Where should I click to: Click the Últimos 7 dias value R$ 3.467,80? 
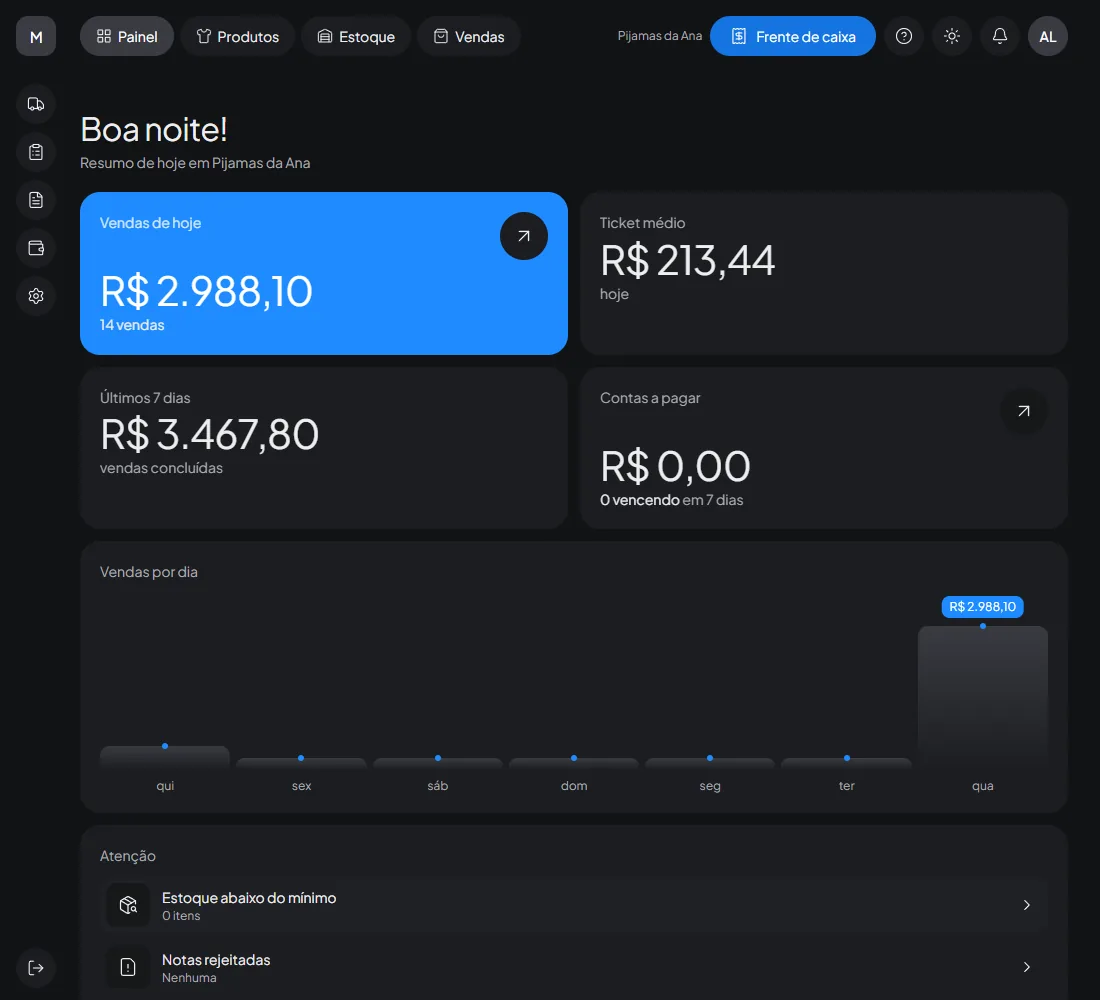209,434
